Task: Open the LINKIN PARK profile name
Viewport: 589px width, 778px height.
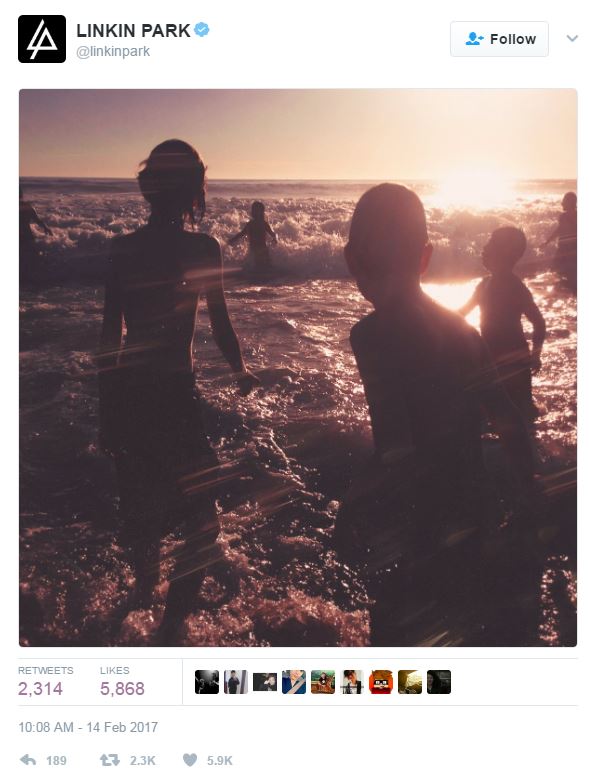Action: click(x=133, y=30)
